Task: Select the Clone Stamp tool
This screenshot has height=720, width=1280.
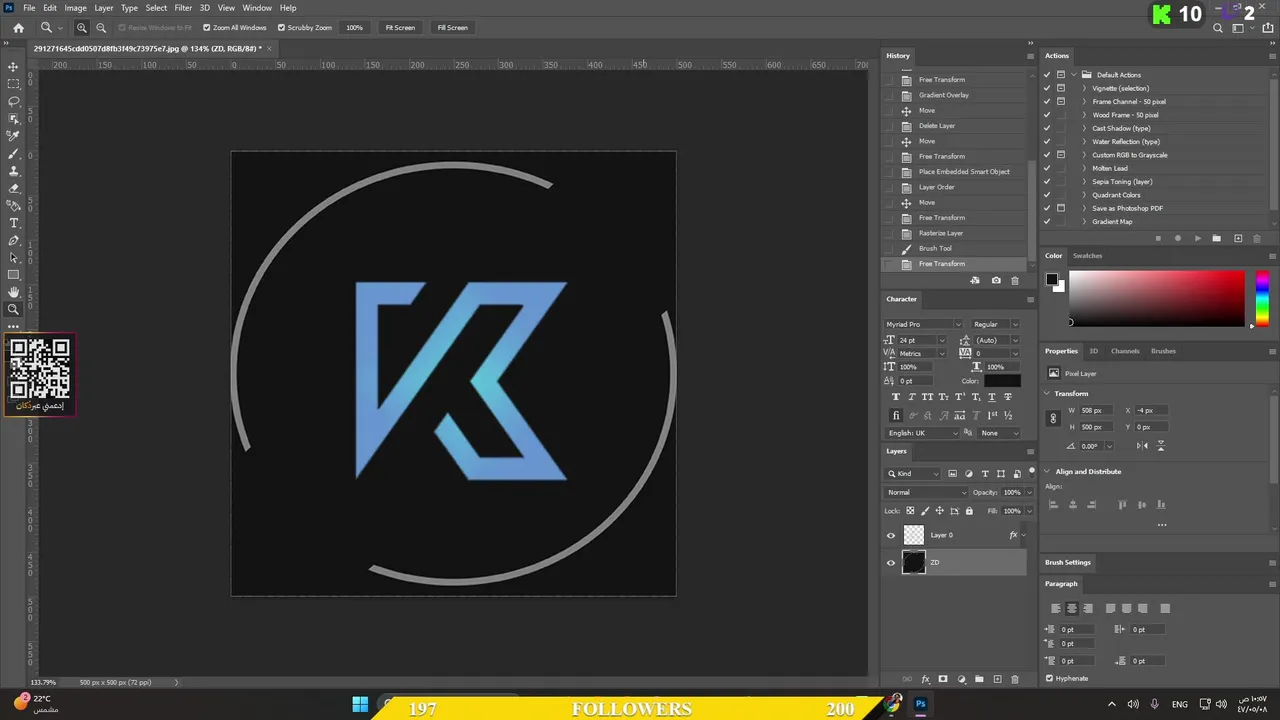Action: pyautogui.click(x=13, y=171)
